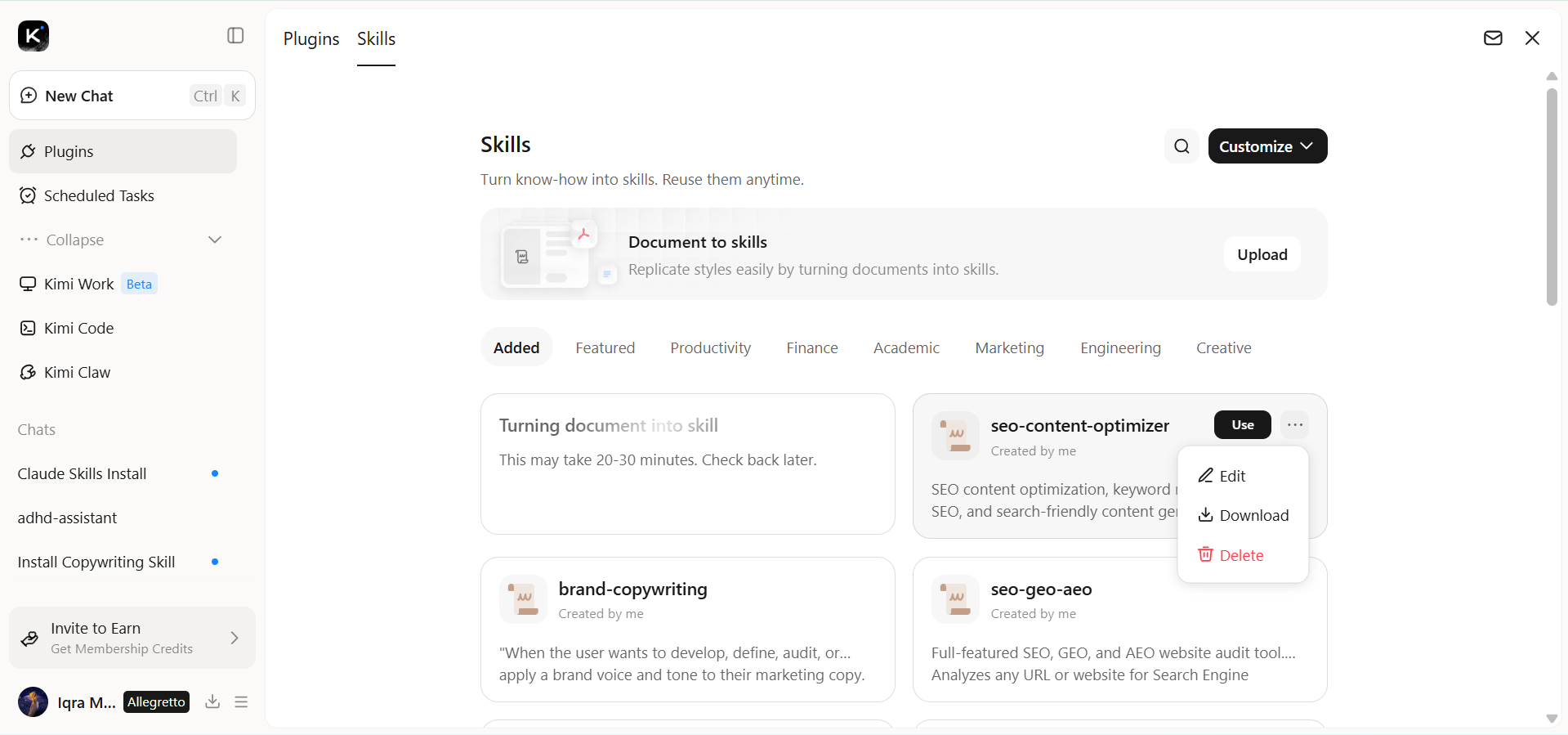
Task: Select the Academic category tab
Action: pyautogui.click(x=906, y=347)
